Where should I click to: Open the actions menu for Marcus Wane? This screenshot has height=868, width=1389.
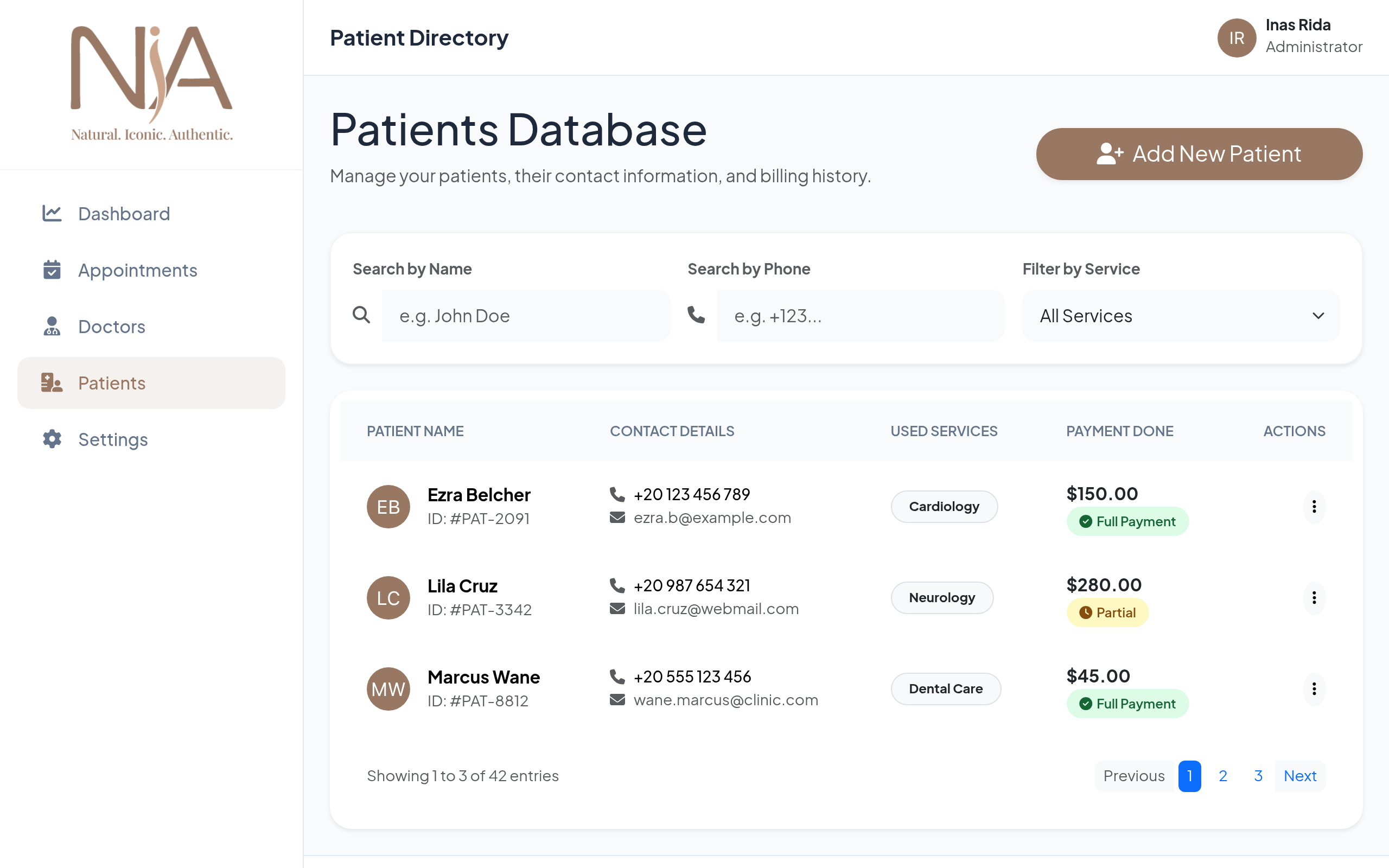pyautogui.click(x=1314, y=689)
